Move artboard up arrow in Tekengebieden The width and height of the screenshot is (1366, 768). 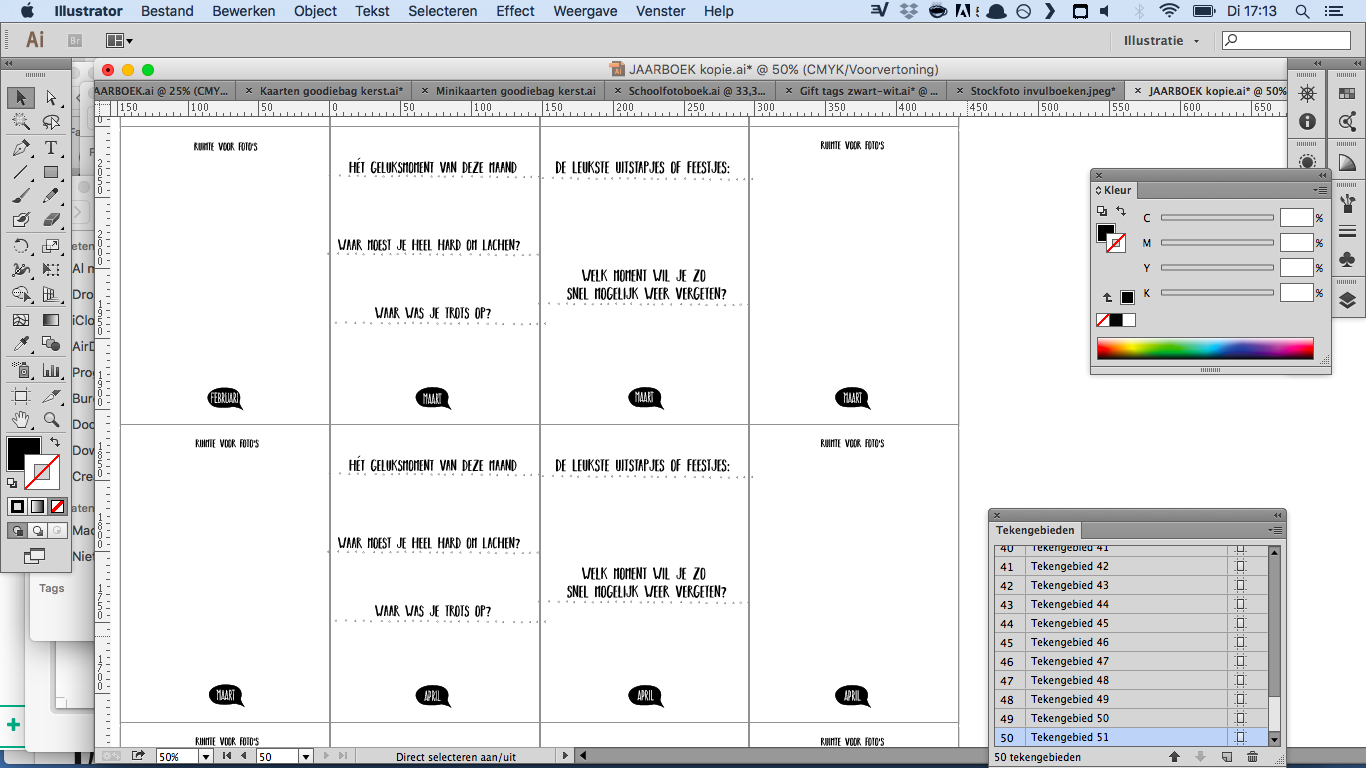pyautogui.click(x=1174, y=757)
